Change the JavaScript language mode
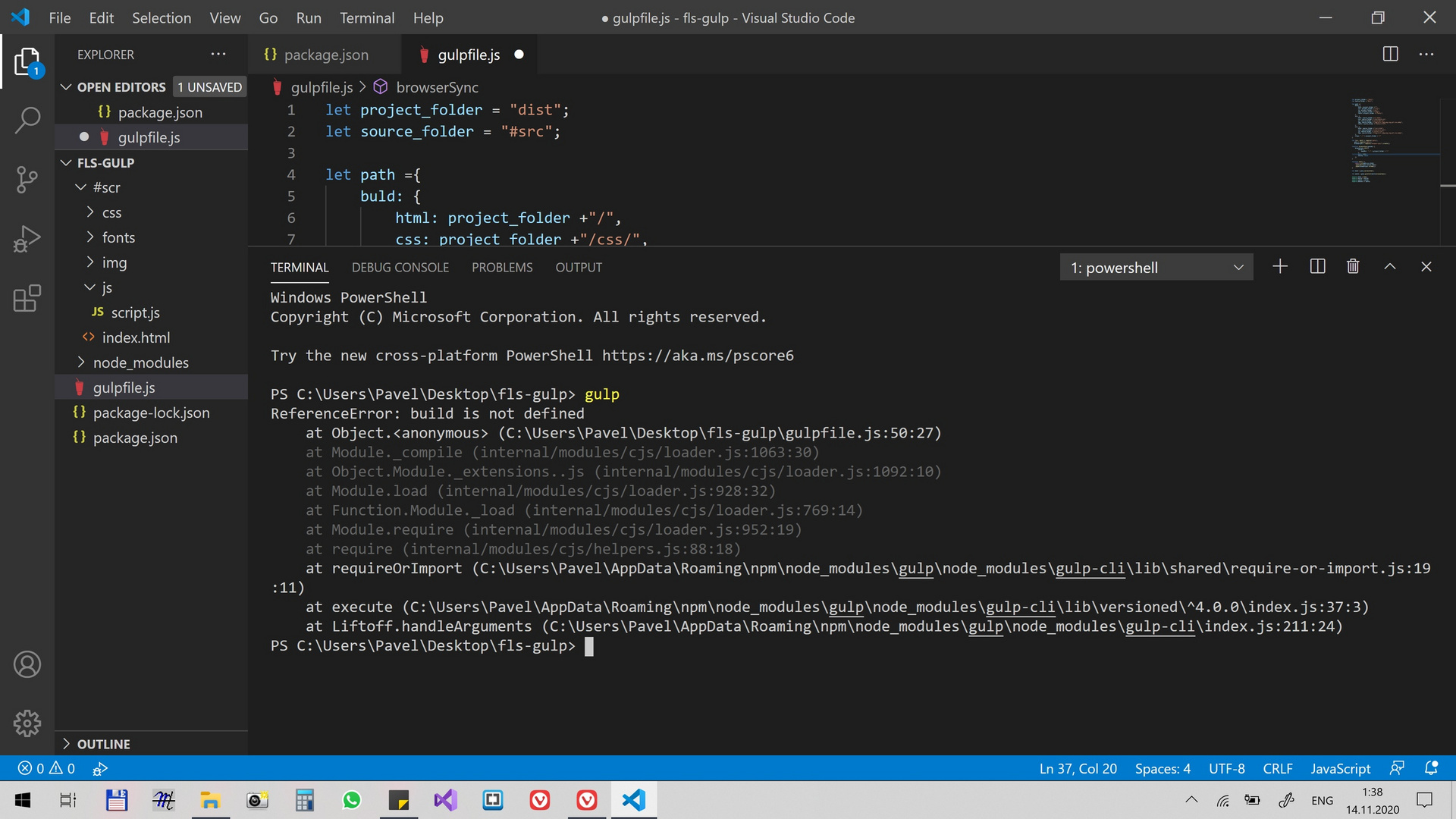This screenshot has height=819, width=1456. tap(1341, 768)
